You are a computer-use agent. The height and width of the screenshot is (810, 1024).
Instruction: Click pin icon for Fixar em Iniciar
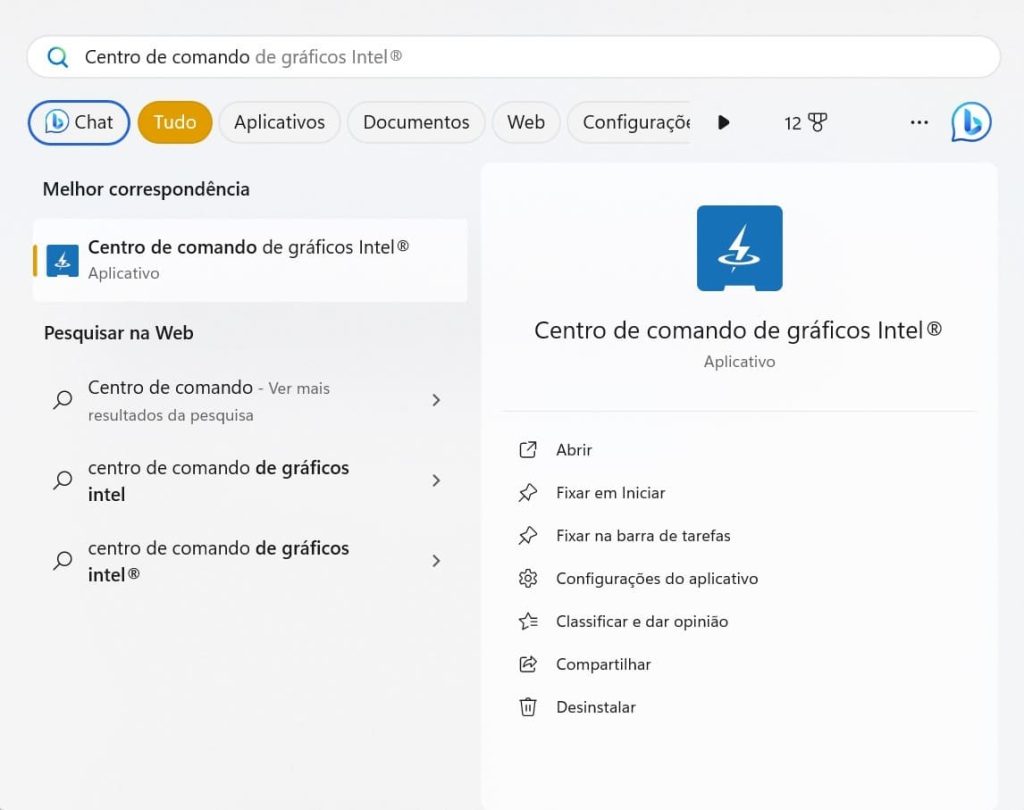point(528,493)
